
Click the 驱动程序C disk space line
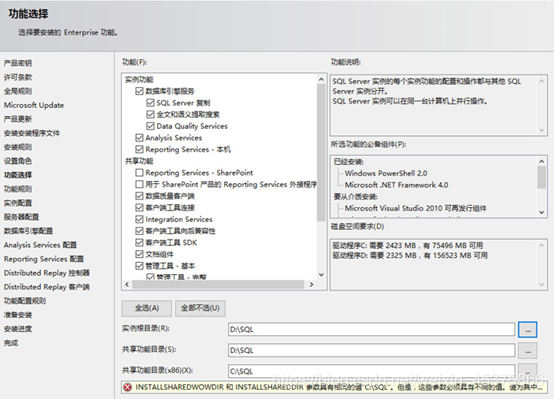(x=408, y=246)
